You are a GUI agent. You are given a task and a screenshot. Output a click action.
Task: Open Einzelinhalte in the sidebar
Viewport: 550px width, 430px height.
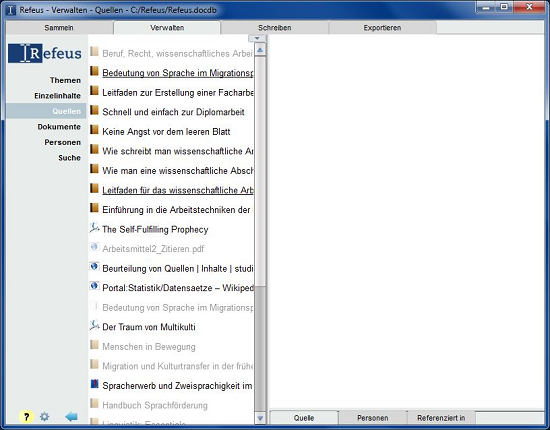point(58,96)
